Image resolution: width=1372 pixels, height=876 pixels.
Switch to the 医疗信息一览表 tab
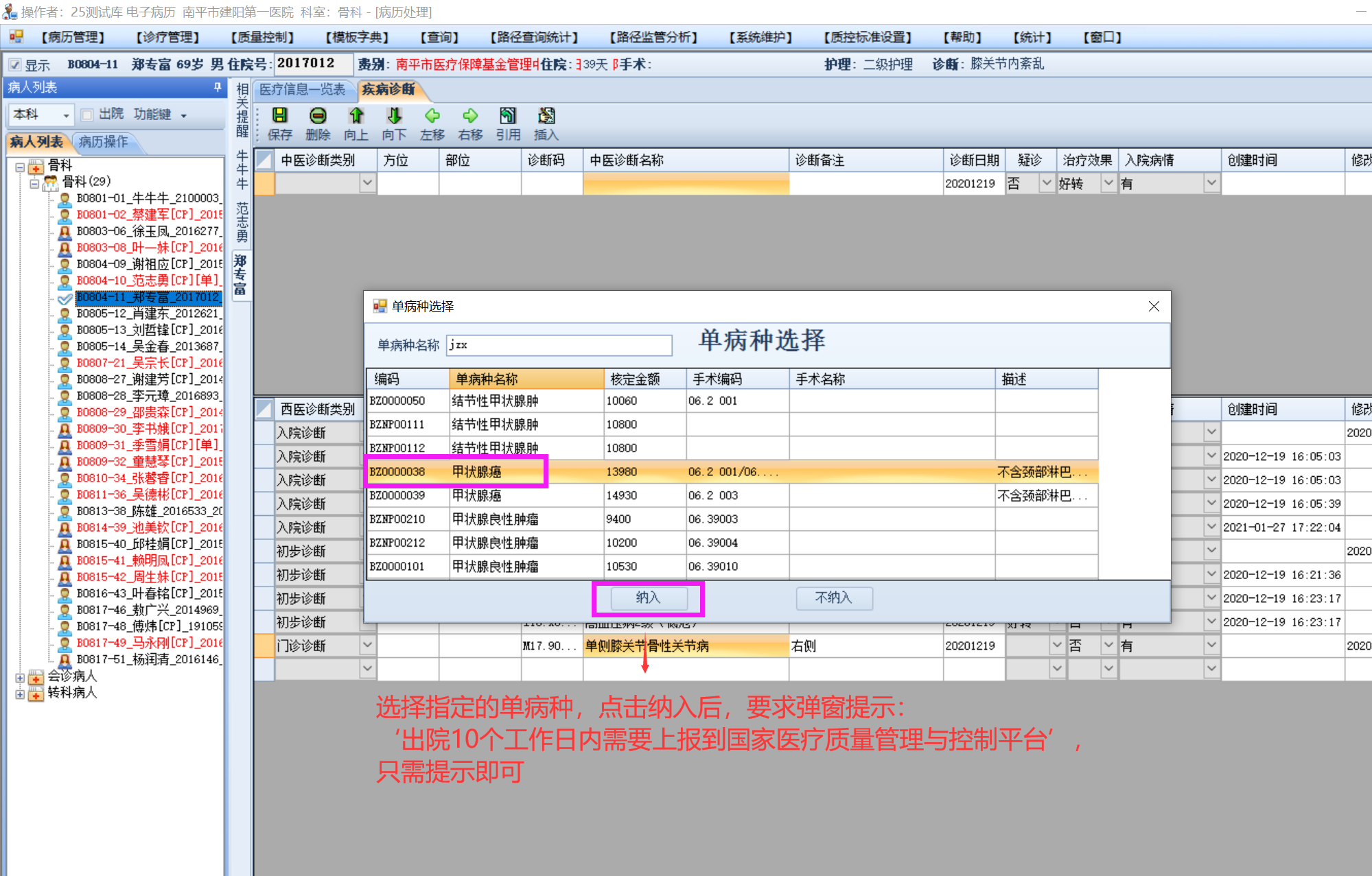point(302,90)
